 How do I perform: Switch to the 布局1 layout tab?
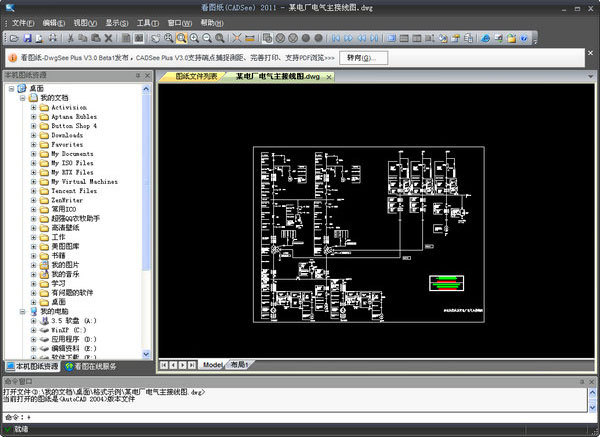click(x=240, y=365)
